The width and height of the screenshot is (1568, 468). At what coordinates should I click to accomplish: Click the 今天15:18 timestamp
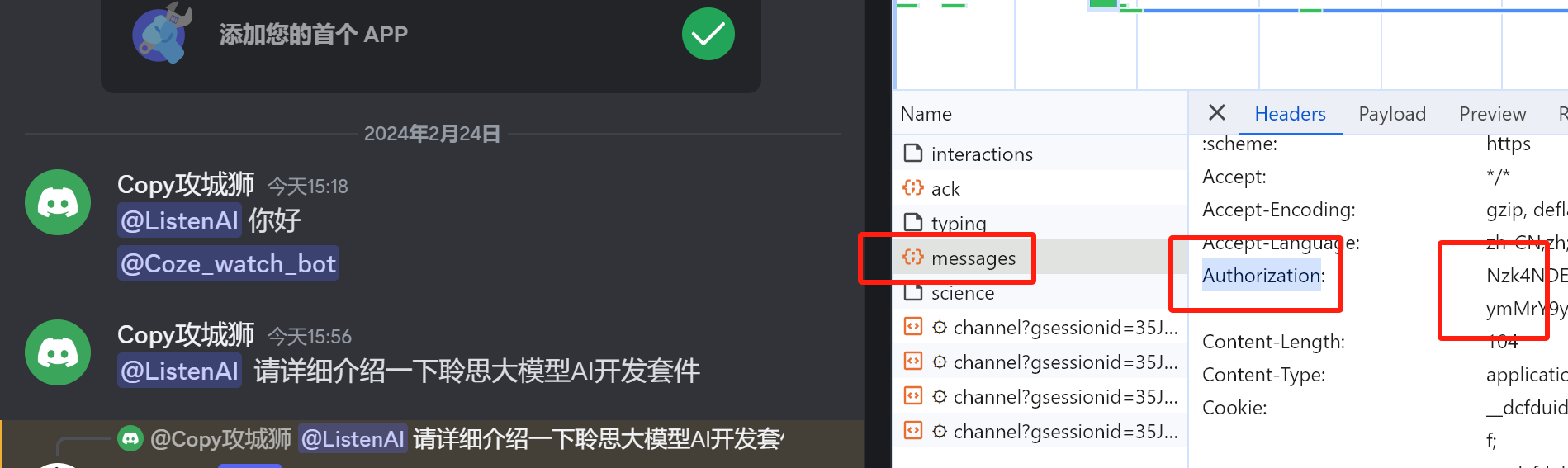tap(308, 187)
